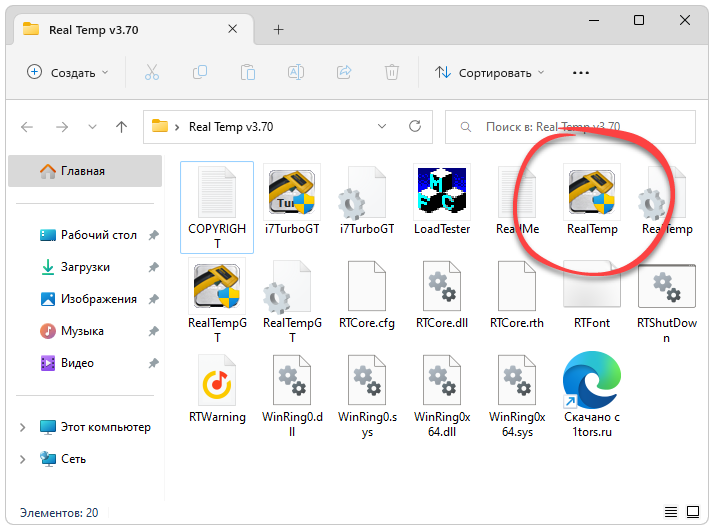Unpin Рабочий стол via its pin icon
Image resolution: width=711 pixels, height=529 pixels.
(154, 235)
